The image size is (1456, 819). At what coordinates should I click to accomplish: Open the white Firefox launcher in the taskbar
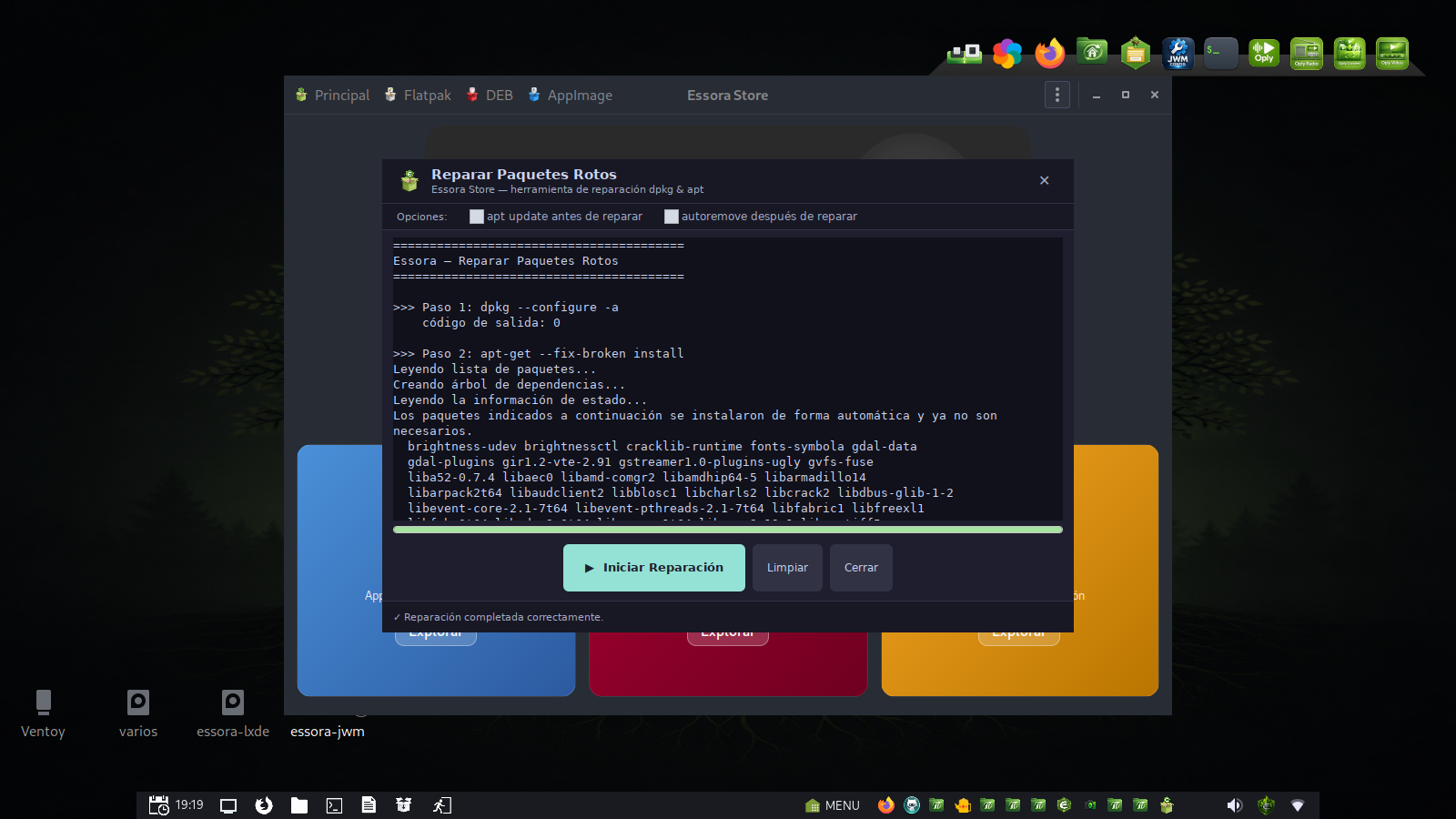click(264, 805)
